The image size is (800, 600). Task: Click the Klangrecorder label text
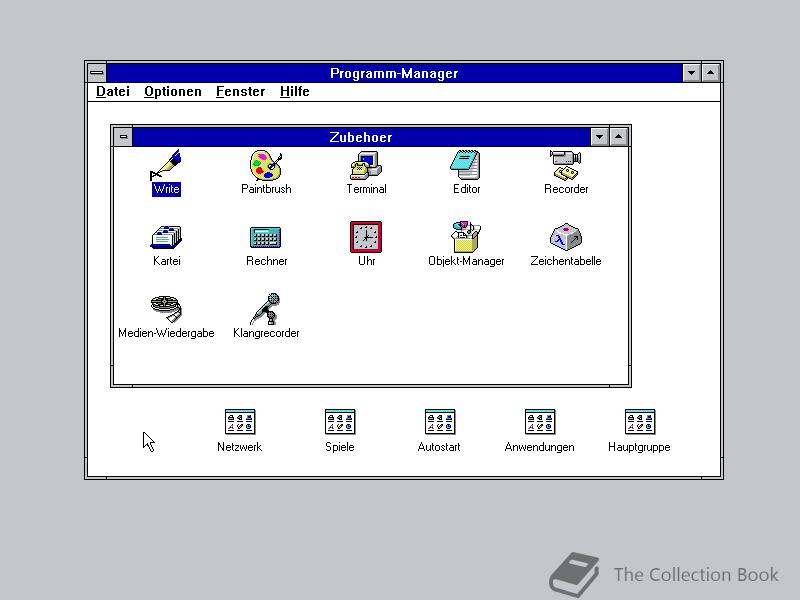tap(266, 333)
